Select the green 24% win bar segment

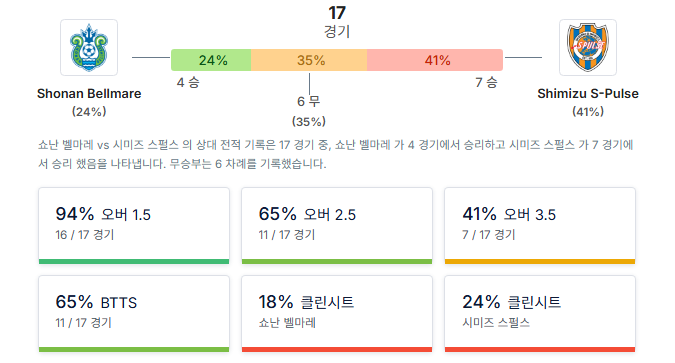click(x=211, y=60)
